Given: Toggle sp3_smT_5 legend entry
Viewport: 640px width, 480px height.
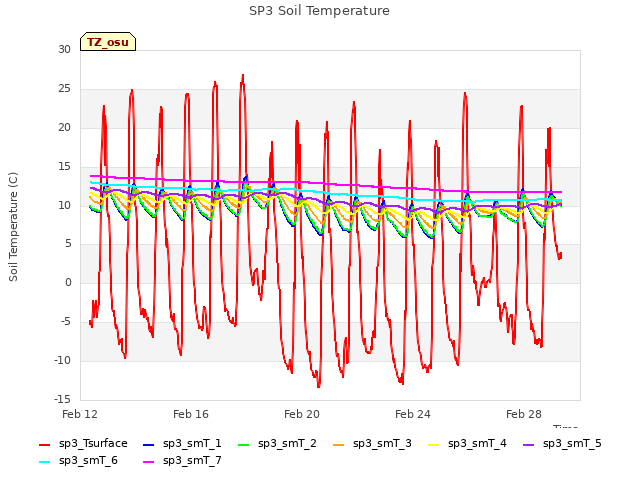Looking at the screenshot, I should [x=562, y=444].
